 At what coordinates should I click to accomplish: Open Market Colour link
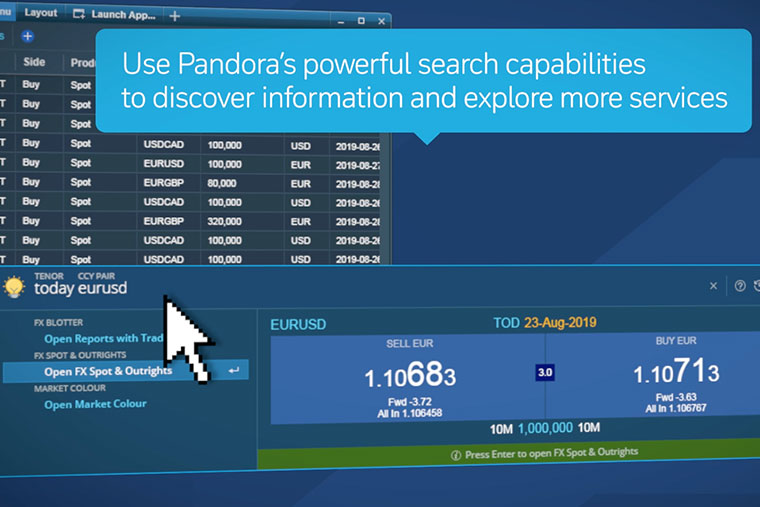coord(95,404)
